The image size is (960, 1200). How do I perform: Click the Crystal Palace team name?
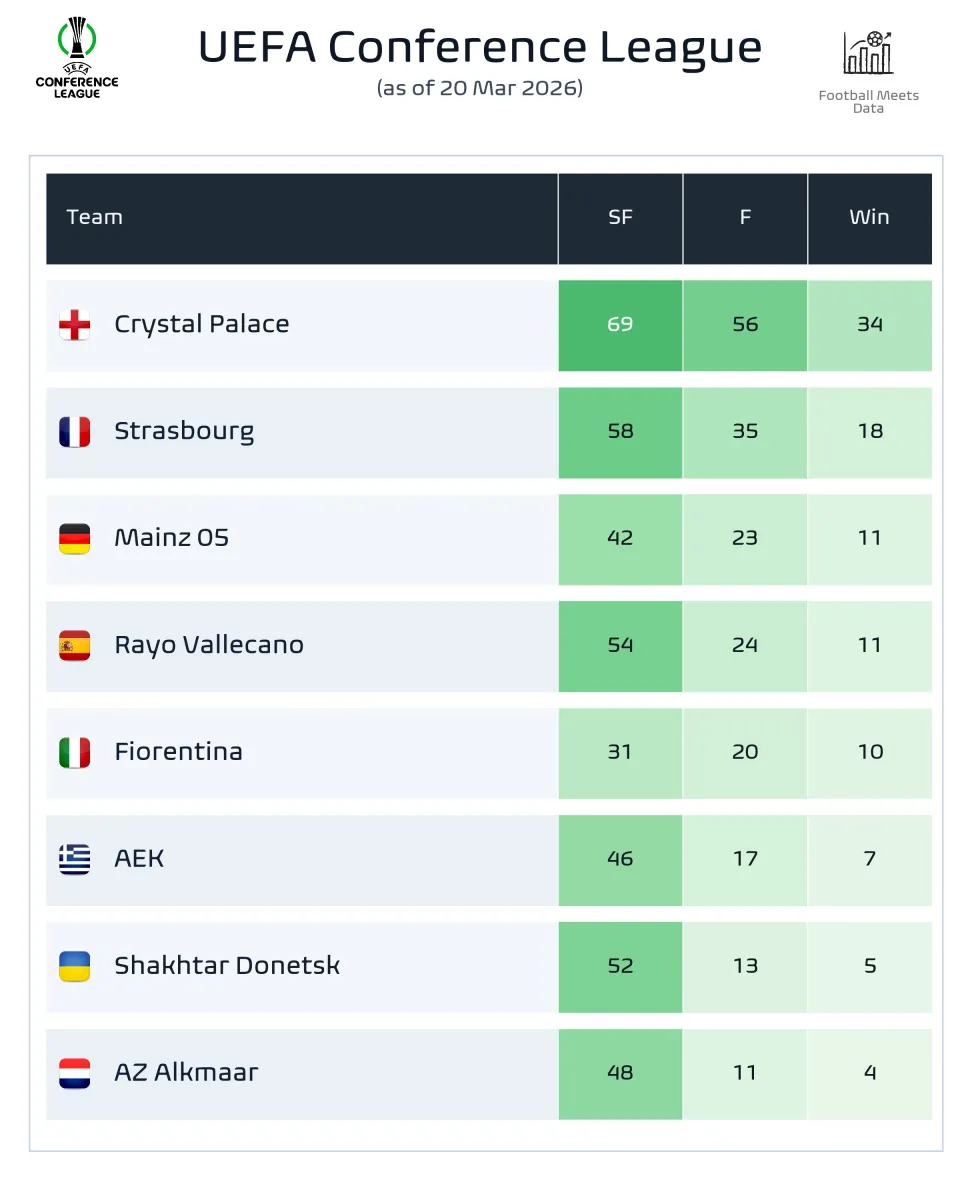pos(202,325)
